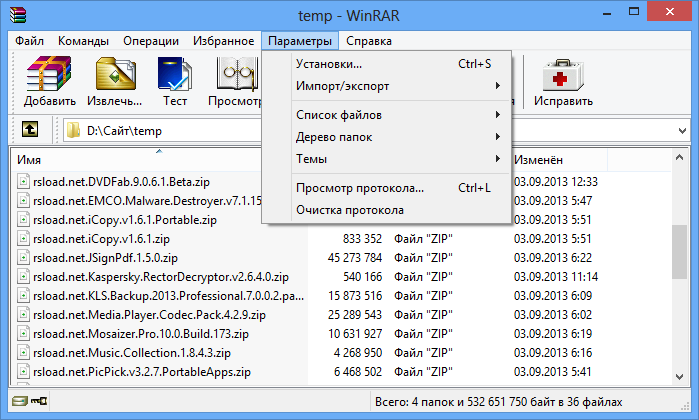Select rsload.net.Kaspersky.RectorDecryptor.v2.6.4.0.zip file
The width and height of the screenshot is (699, 420).
click(x=161, y=277)
